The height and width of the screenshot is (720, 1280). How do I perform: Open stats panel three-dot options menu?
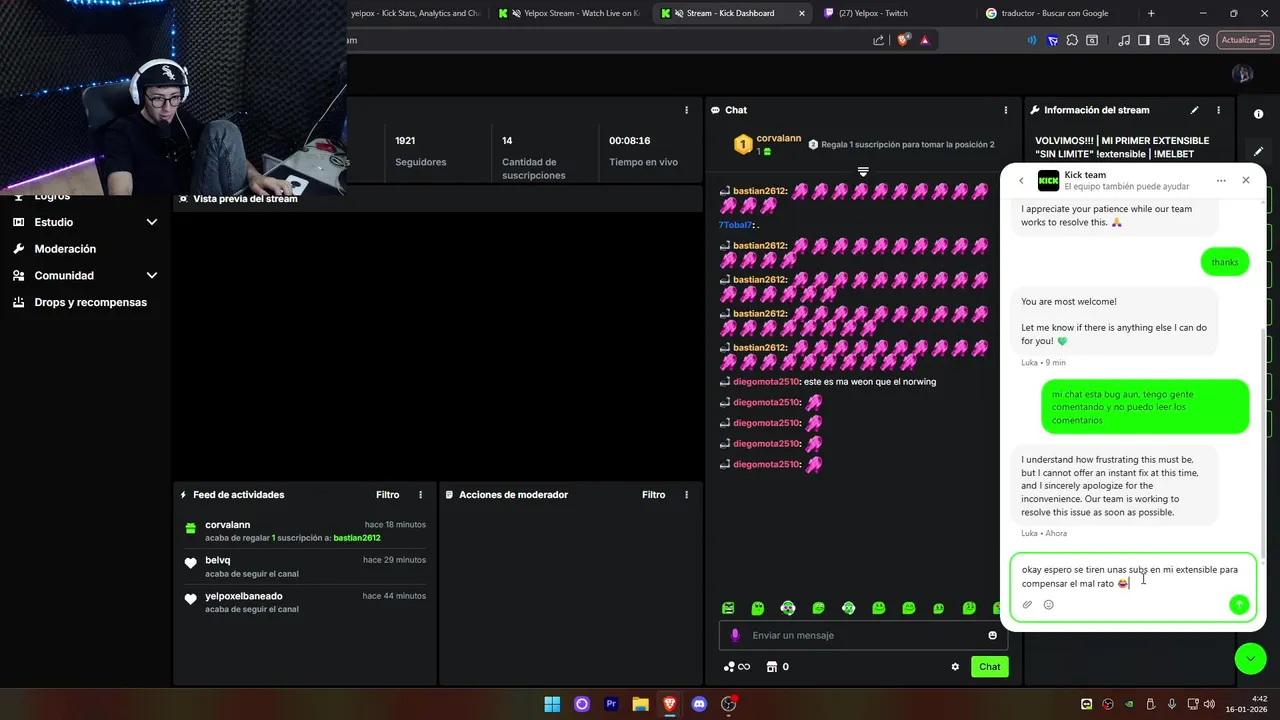coord(686,110)
